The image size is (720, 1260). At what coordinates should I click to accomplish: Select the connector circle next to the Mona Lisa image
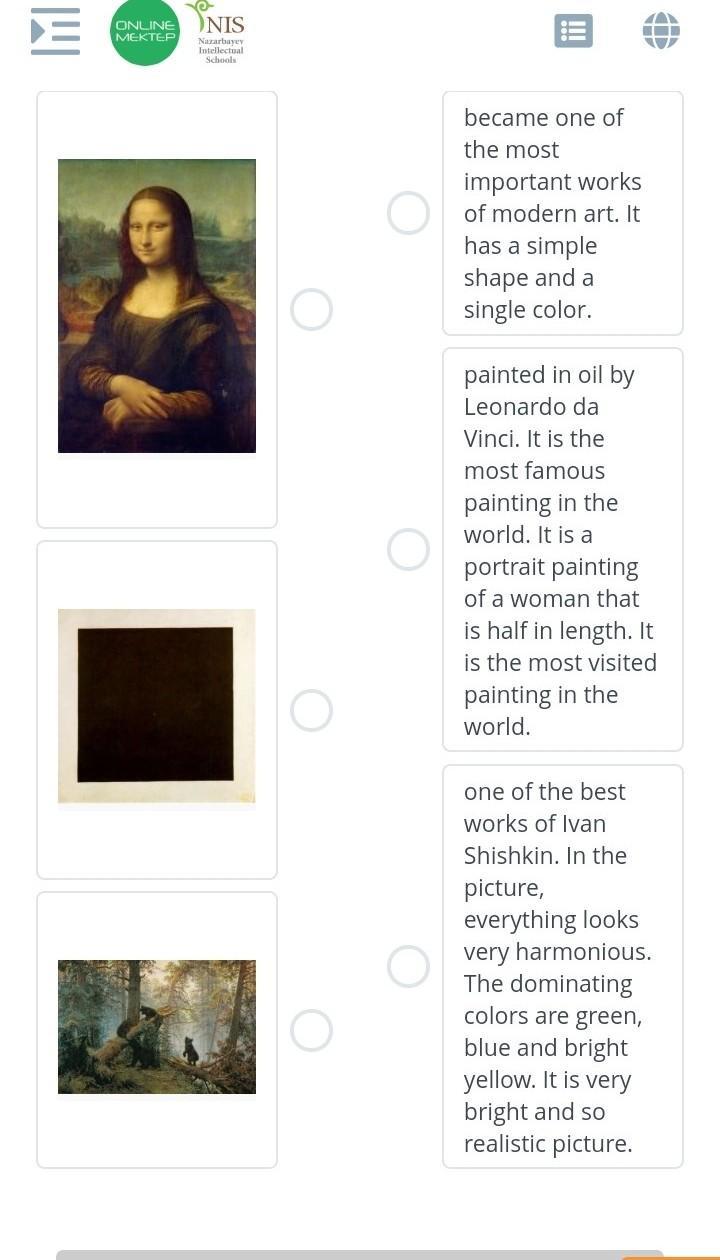311,310
